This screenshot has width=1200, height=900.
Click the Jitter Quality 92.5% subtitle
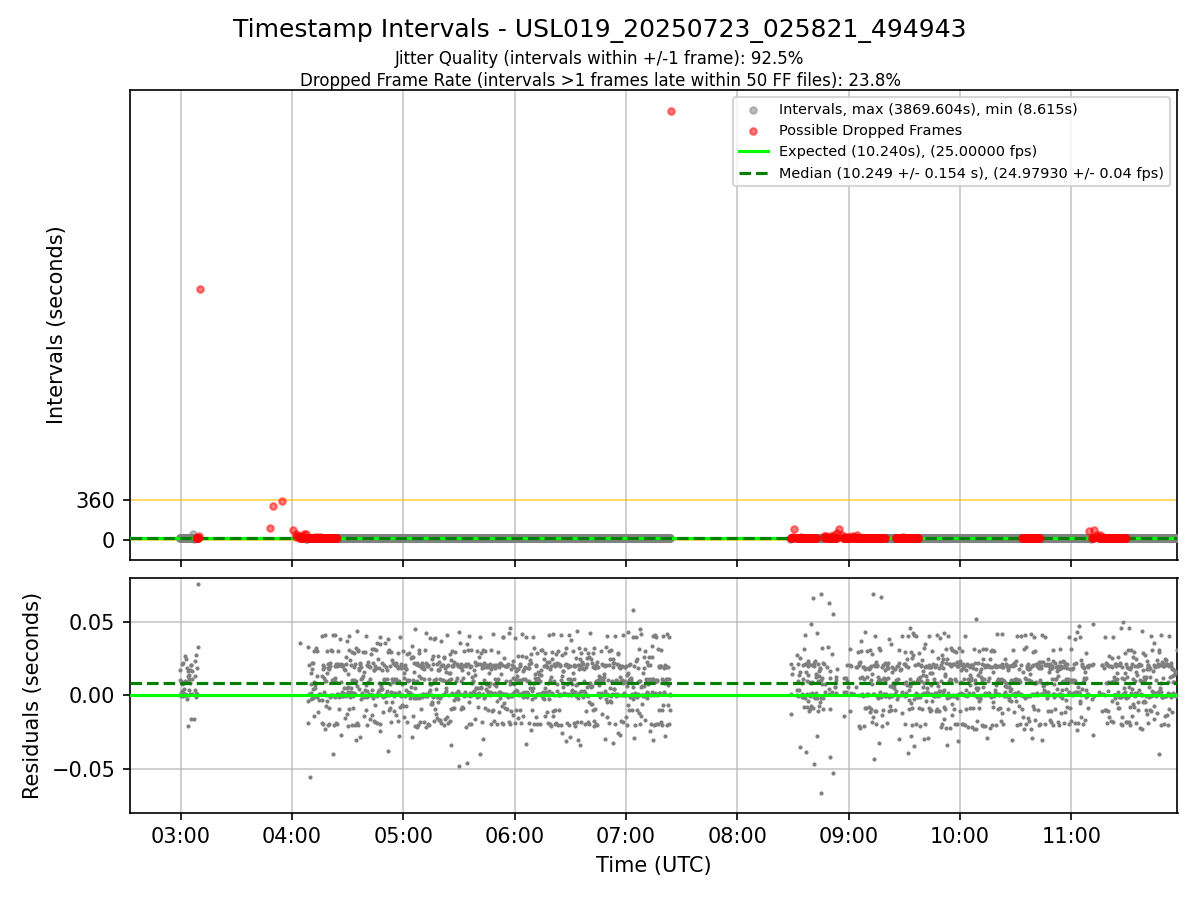tap(599, 58)
